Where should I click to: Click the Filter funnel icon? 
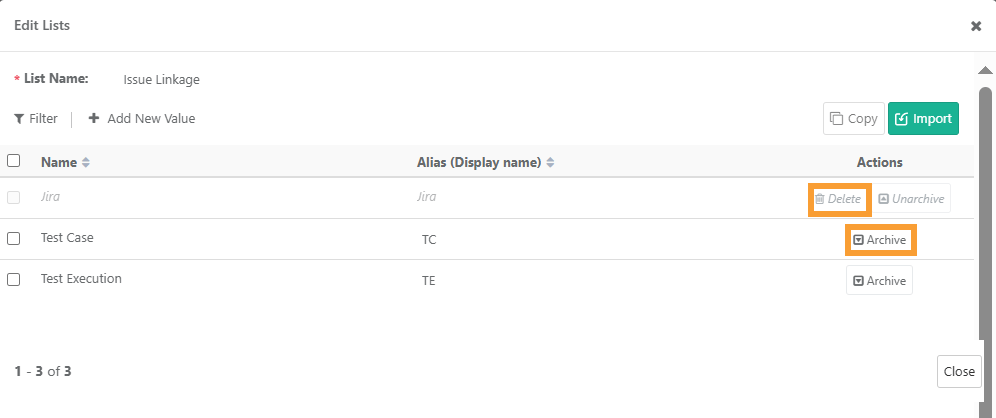(x=19, y=119)
